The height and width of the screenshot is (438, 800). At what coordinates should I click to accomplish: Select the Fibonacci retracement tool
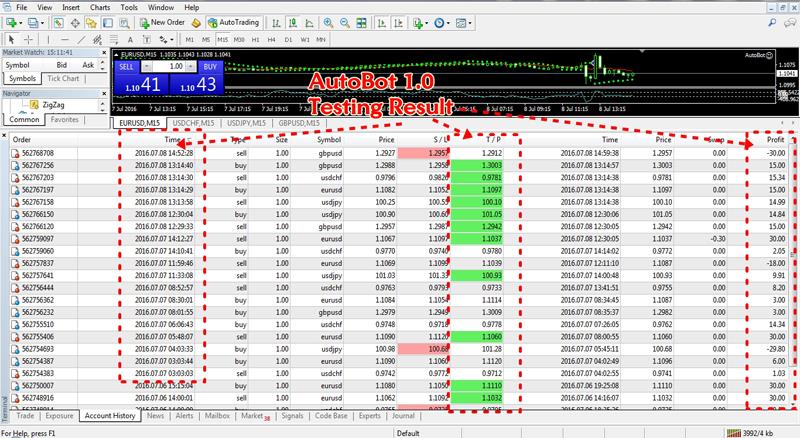click(114, 39)
